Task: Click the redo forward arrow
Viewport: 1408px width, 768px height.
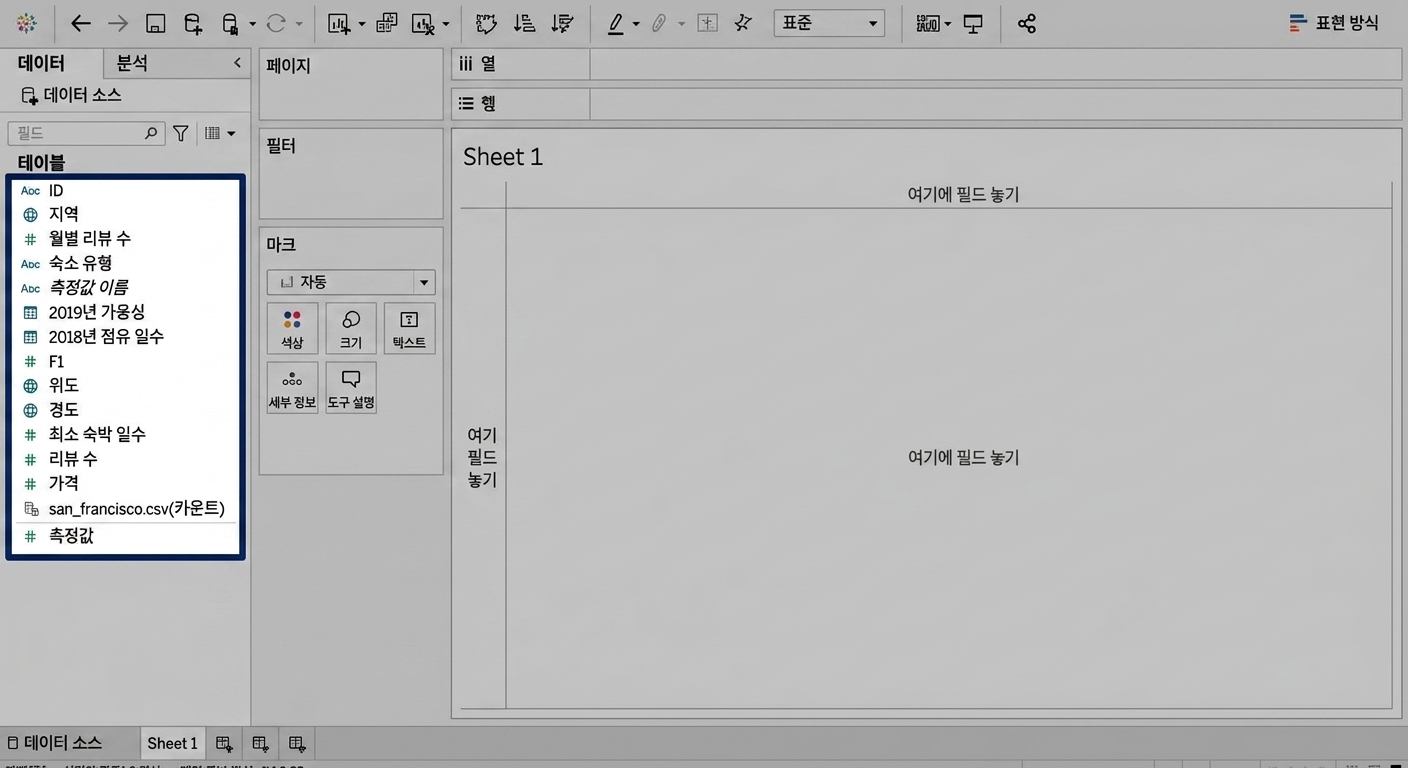Action: pos(118,23)
